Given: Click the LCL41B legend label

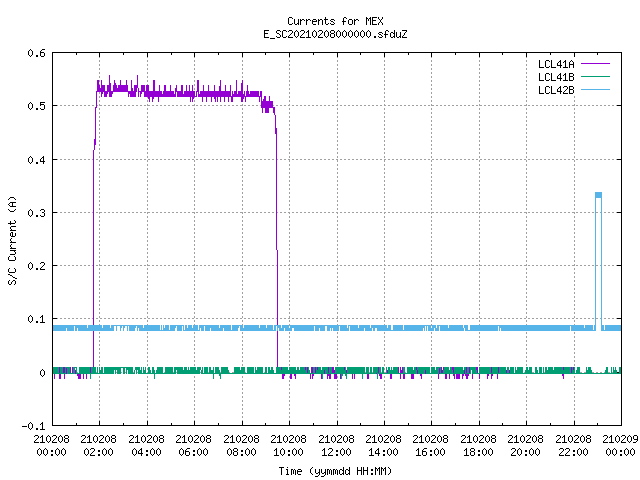Looking at the screenshot, I should tap(556, 77).
